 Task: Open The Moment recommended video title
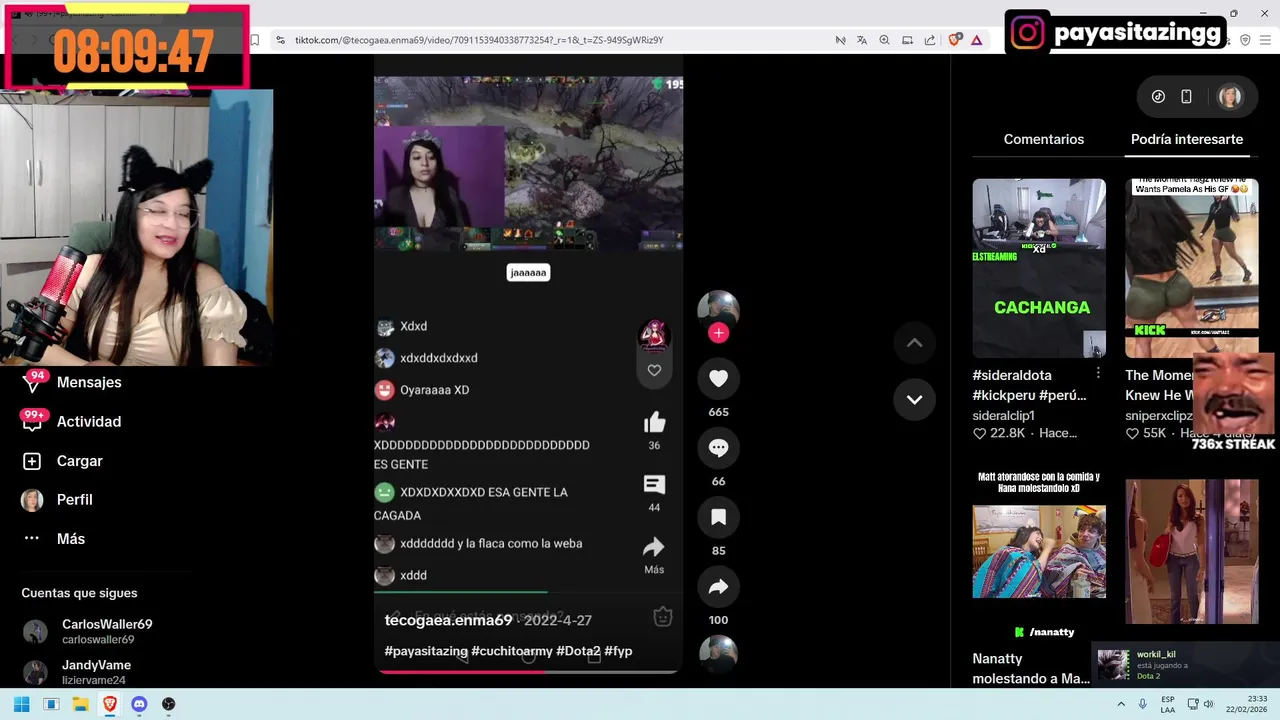[1160, 385]
